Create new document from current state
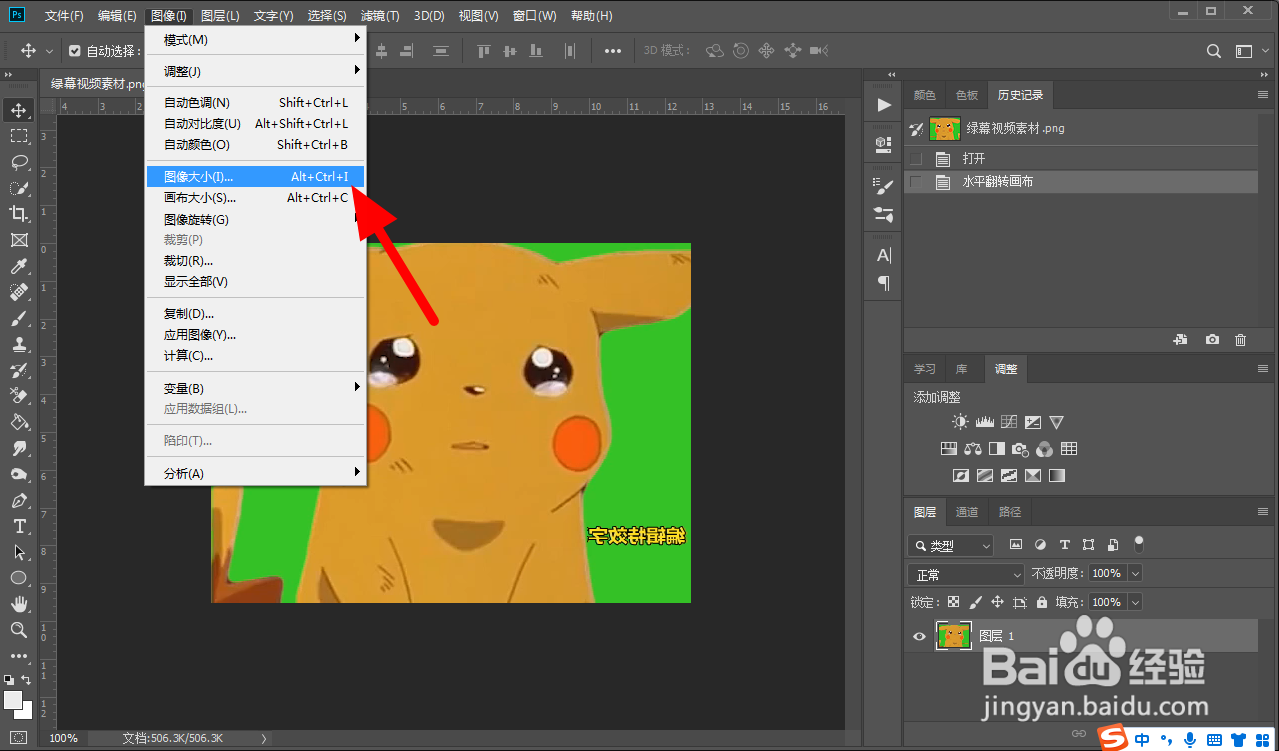This screenshot has width=1279, height=751. coord(1181,340)
